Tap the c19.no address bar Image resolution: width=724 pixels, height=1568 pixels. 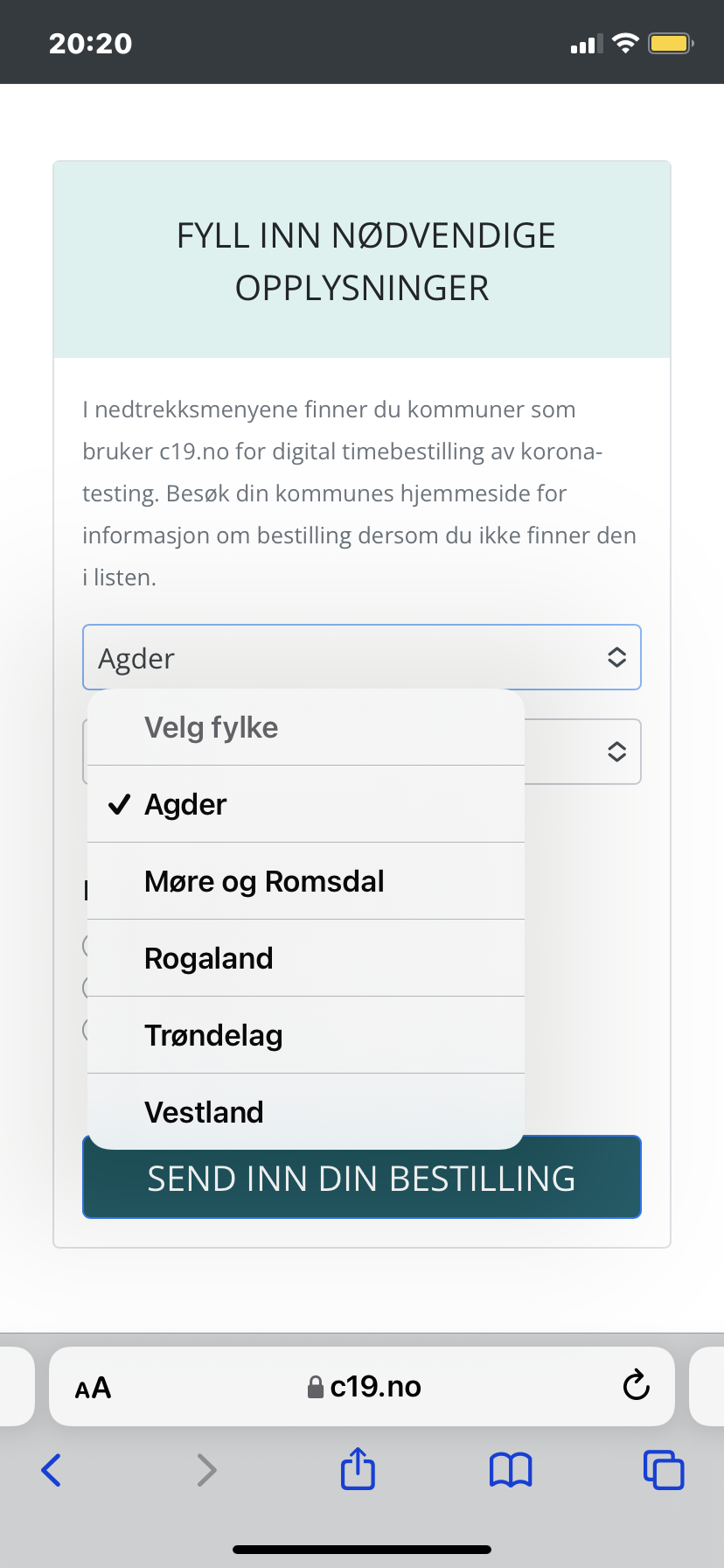(362, 1387)
